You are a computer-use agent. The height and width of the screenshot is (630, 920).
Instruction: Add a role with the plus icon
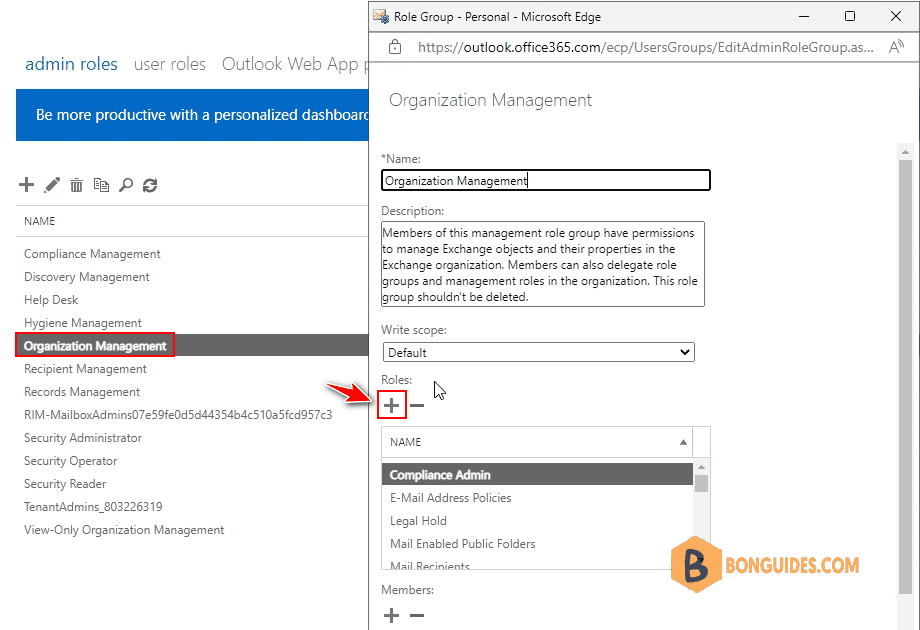click(392, 405)
